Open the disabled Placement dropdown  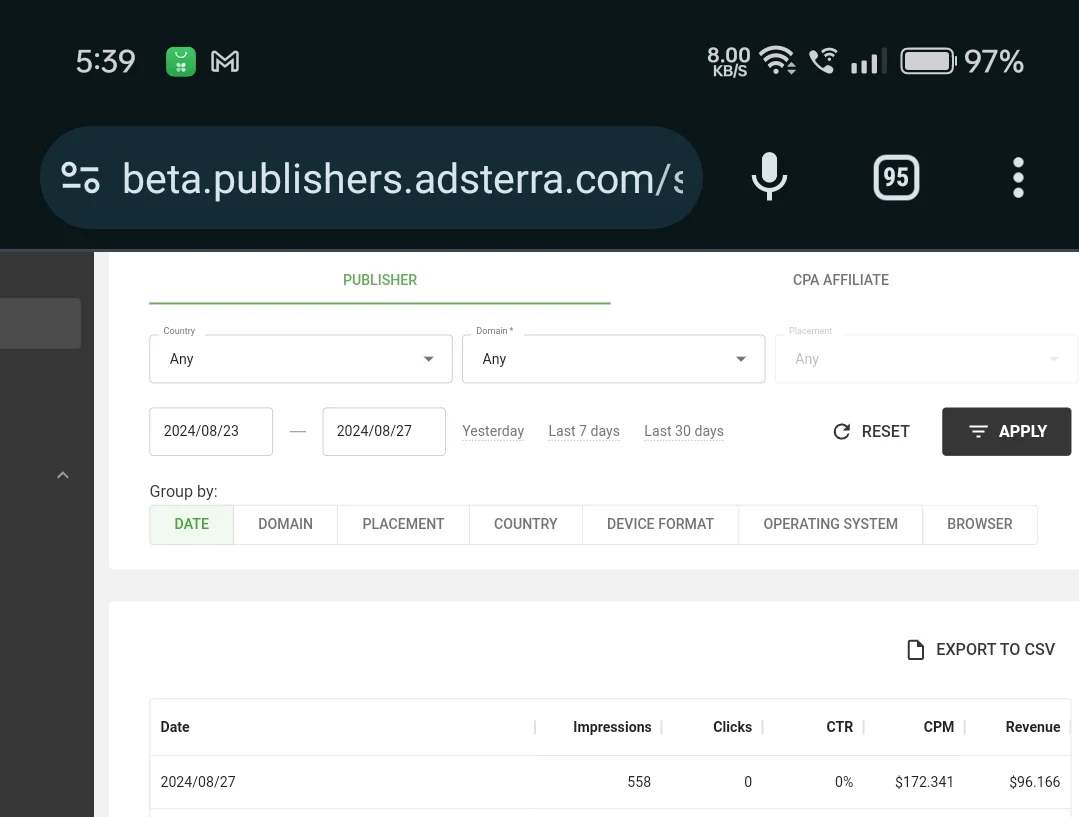pyautogui.click(x=926, y=359)
